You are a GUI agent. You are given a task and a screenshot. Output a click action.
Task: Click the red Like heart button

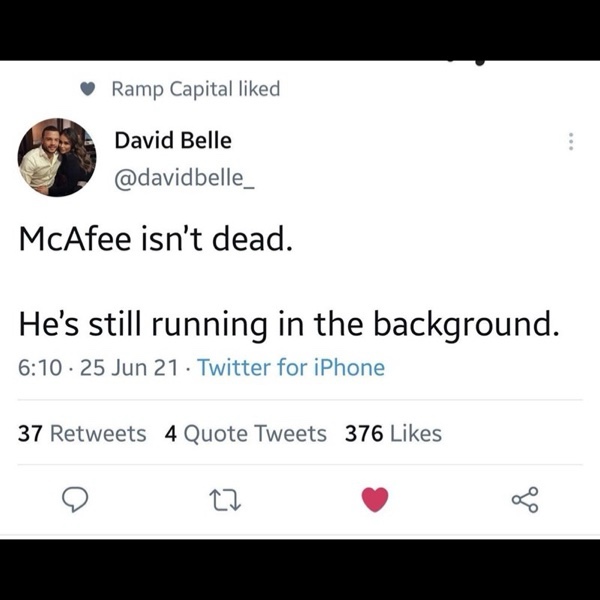click(x=374, y=498)
